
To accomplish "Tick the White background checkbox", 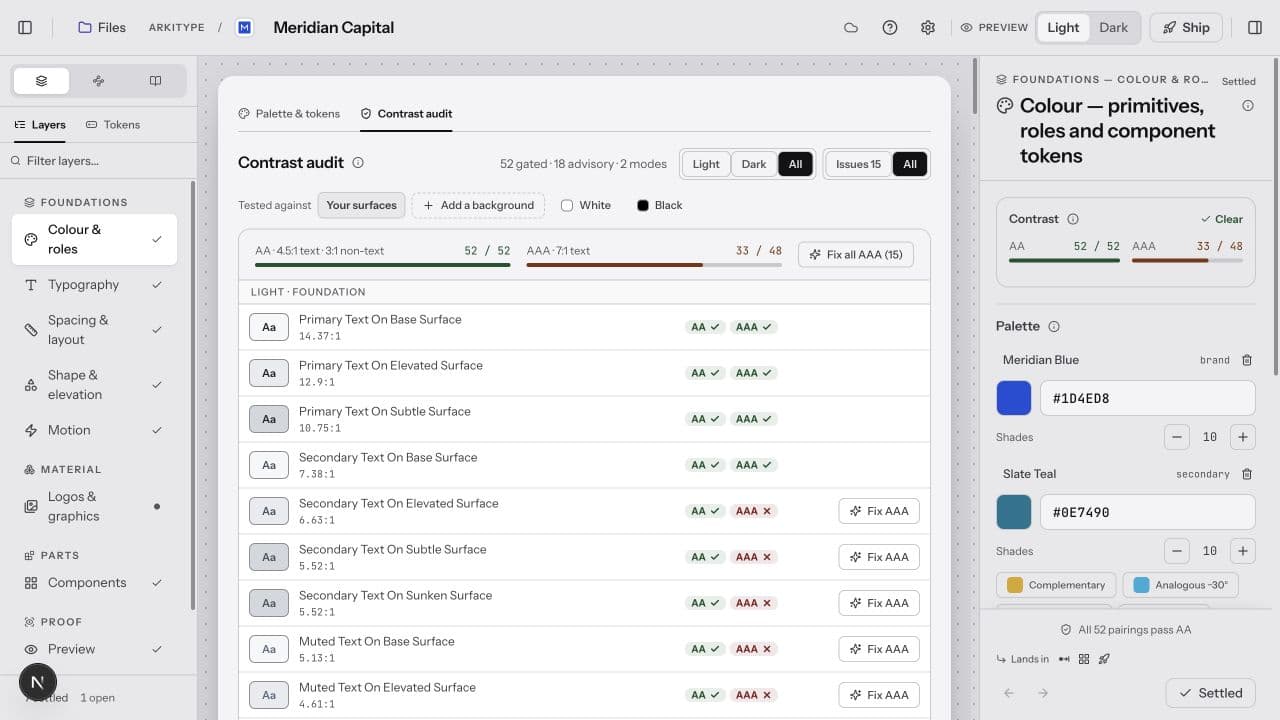I will click(567, 206).
